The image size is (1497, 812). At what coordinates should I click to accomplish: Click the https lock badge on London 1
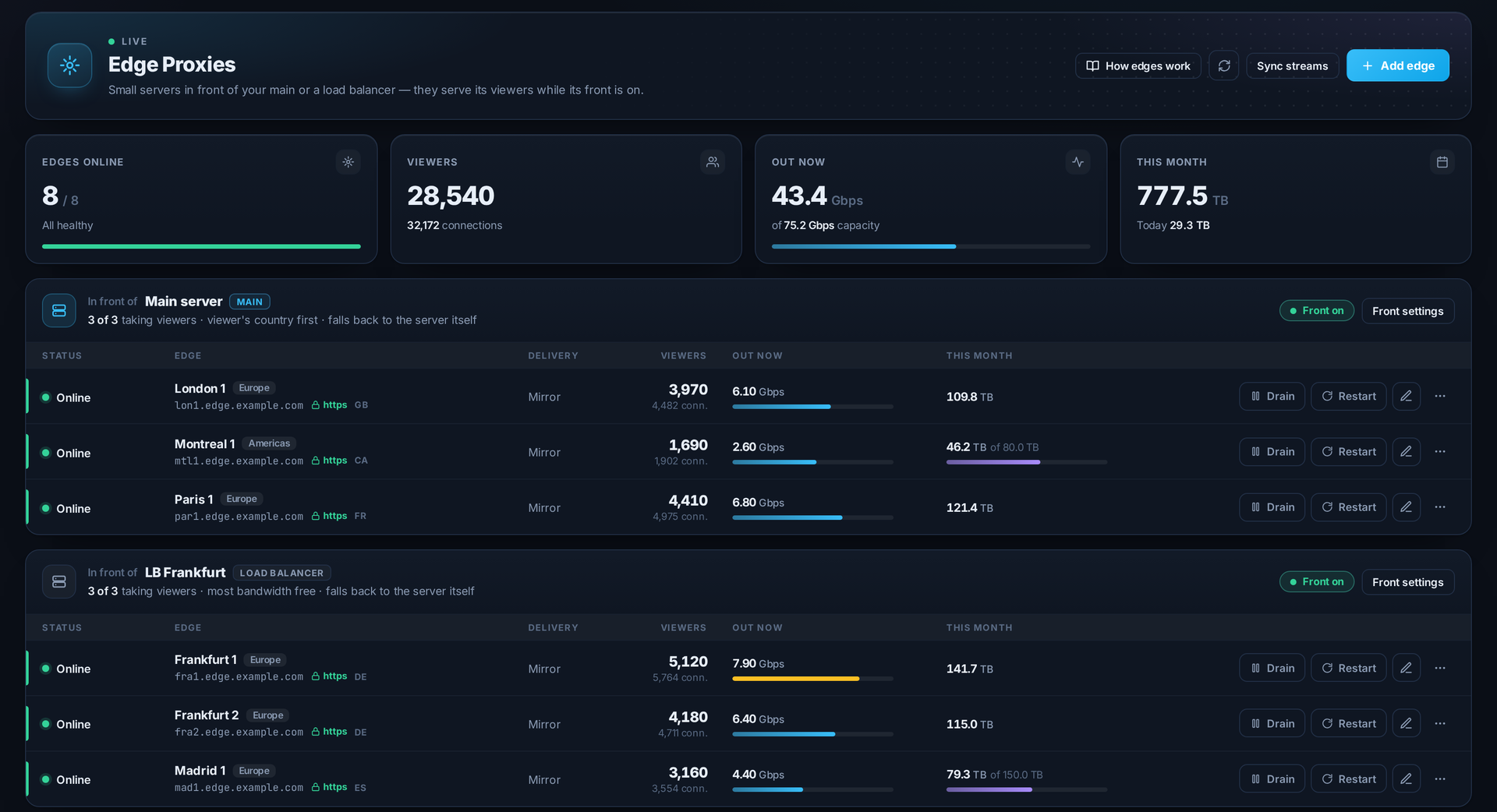(329, 405)
